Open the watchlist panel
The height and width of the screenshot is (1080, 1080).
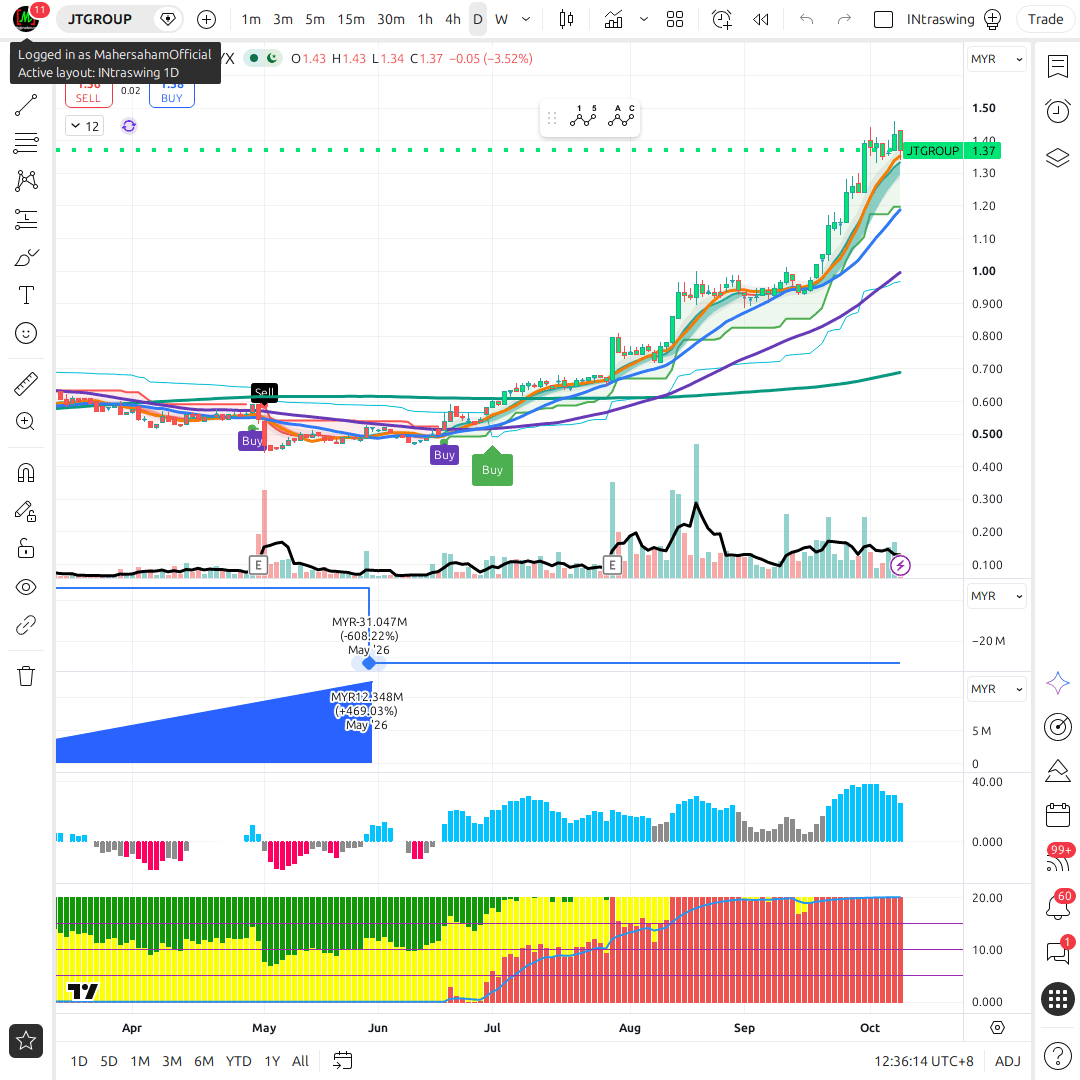pos(1058,67)
